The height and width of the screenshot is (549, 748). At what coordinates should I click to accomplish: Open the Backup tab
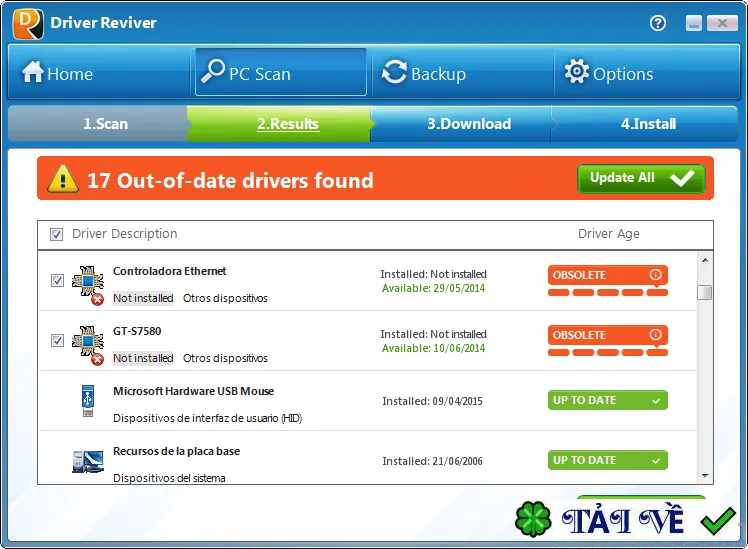point(462,73)
